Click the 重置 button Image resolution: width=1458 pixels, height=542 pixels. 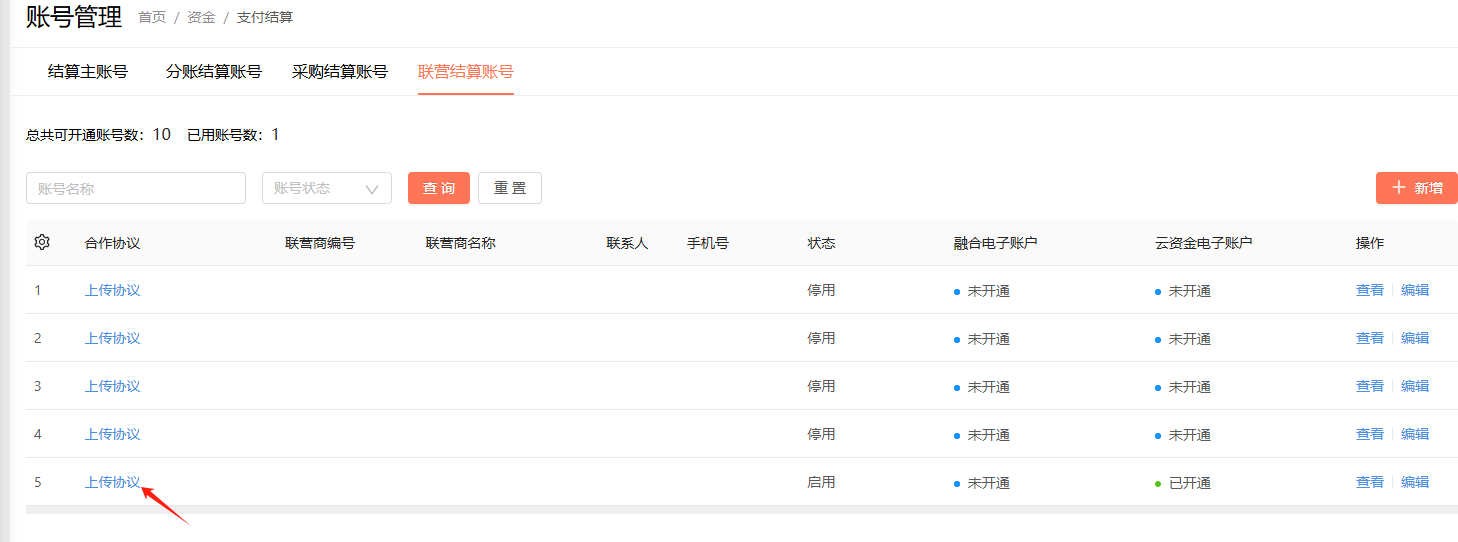[510, 188]
